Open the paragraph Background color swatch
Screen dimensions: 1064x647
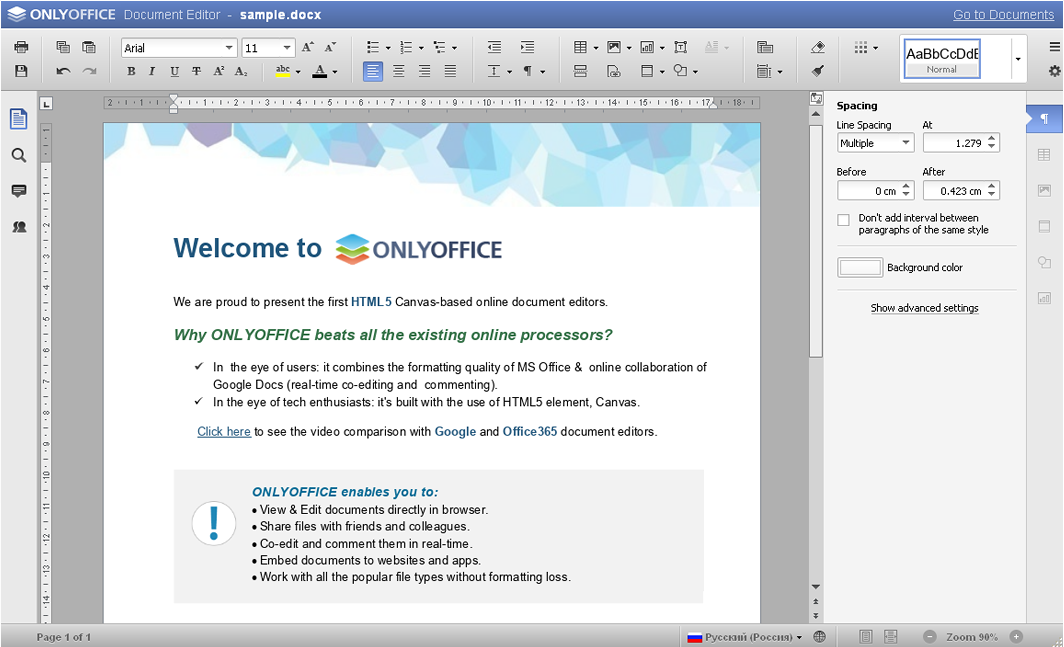(860, 267)
